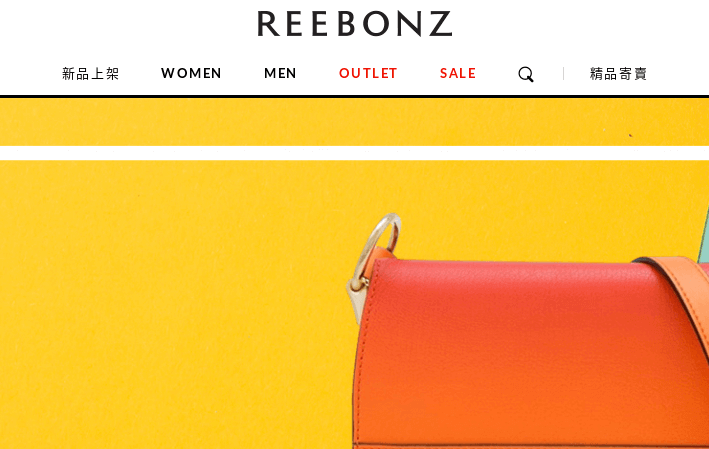Open search with the magnifier icon
Screen dimensions: 709x449
click(x=526, y=74)
